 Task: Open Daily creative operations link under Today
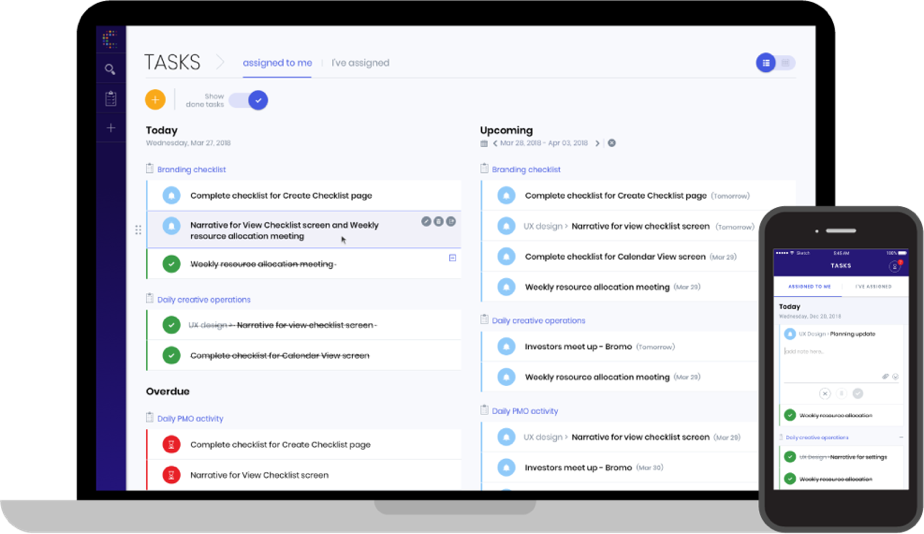coord(204,300)
